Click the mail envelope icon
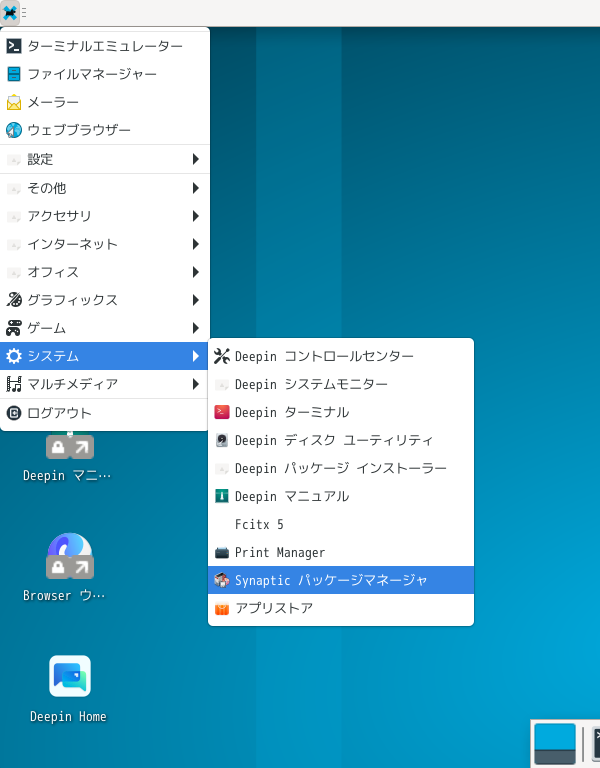600x768 pixels. click(14, 102)
